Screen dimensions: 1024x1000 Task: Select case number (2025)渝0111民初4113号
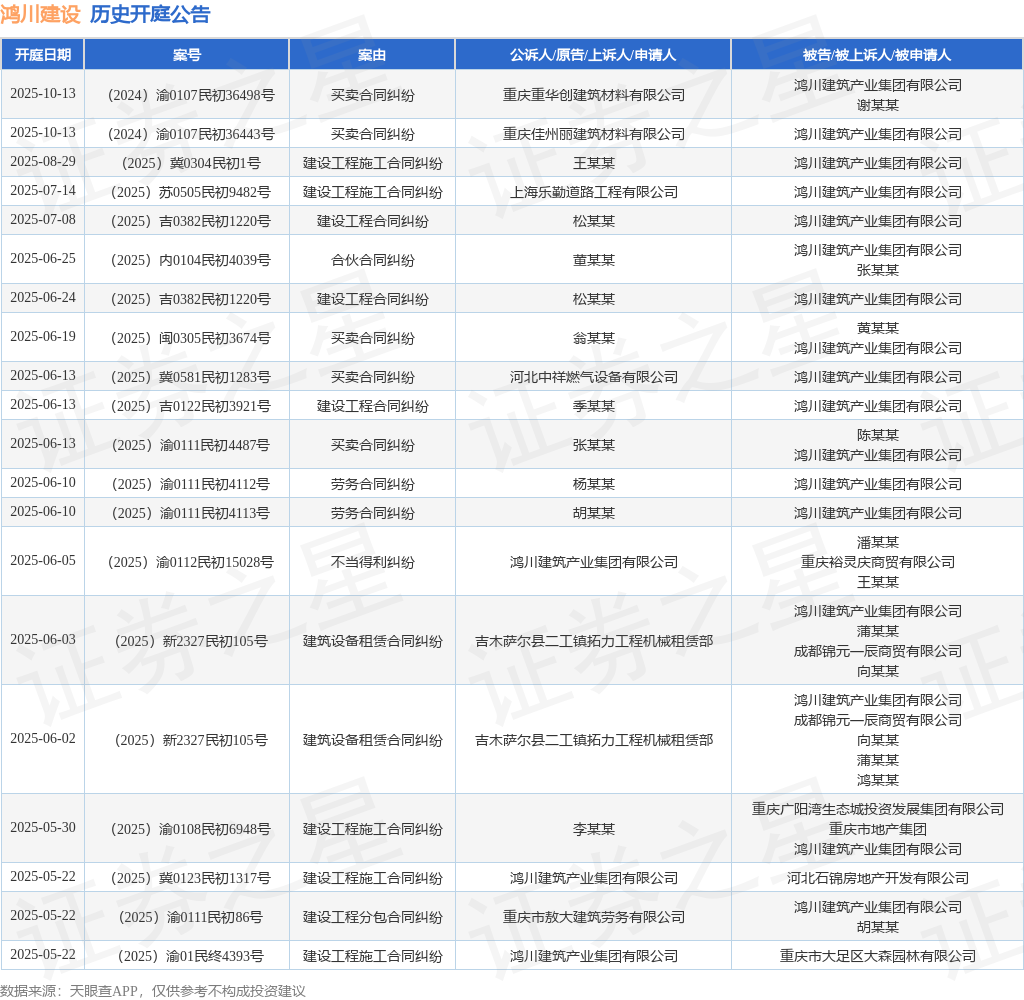191,513
